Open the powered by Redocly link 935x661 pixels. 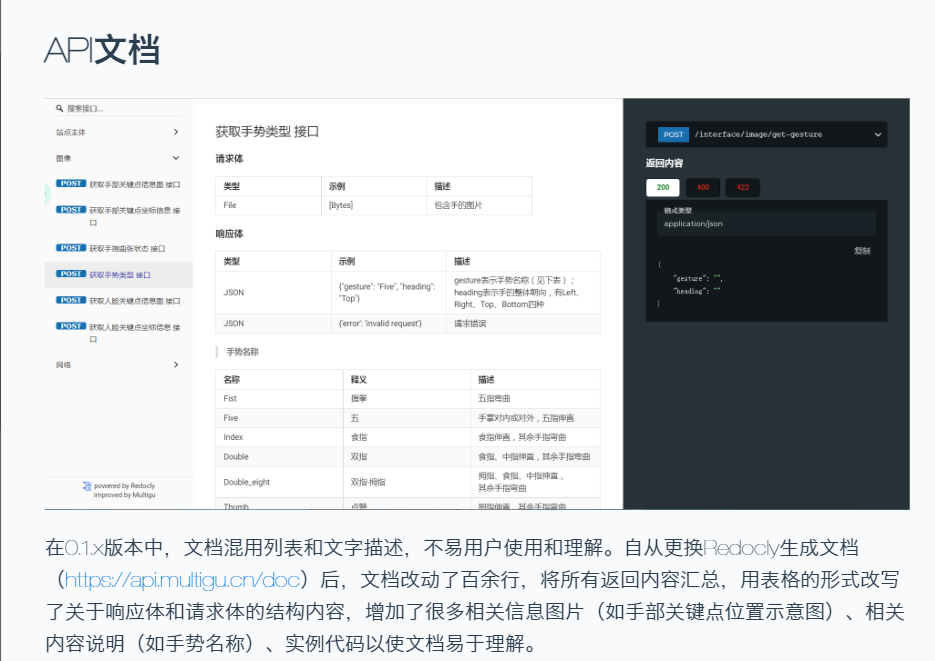pyautogui.click(x=124, y=486)
